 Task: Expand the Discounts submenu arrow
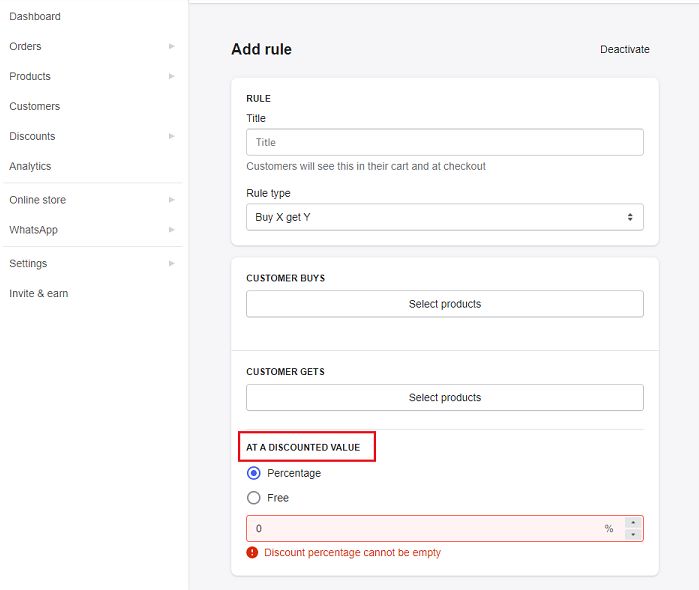[172, 136]
